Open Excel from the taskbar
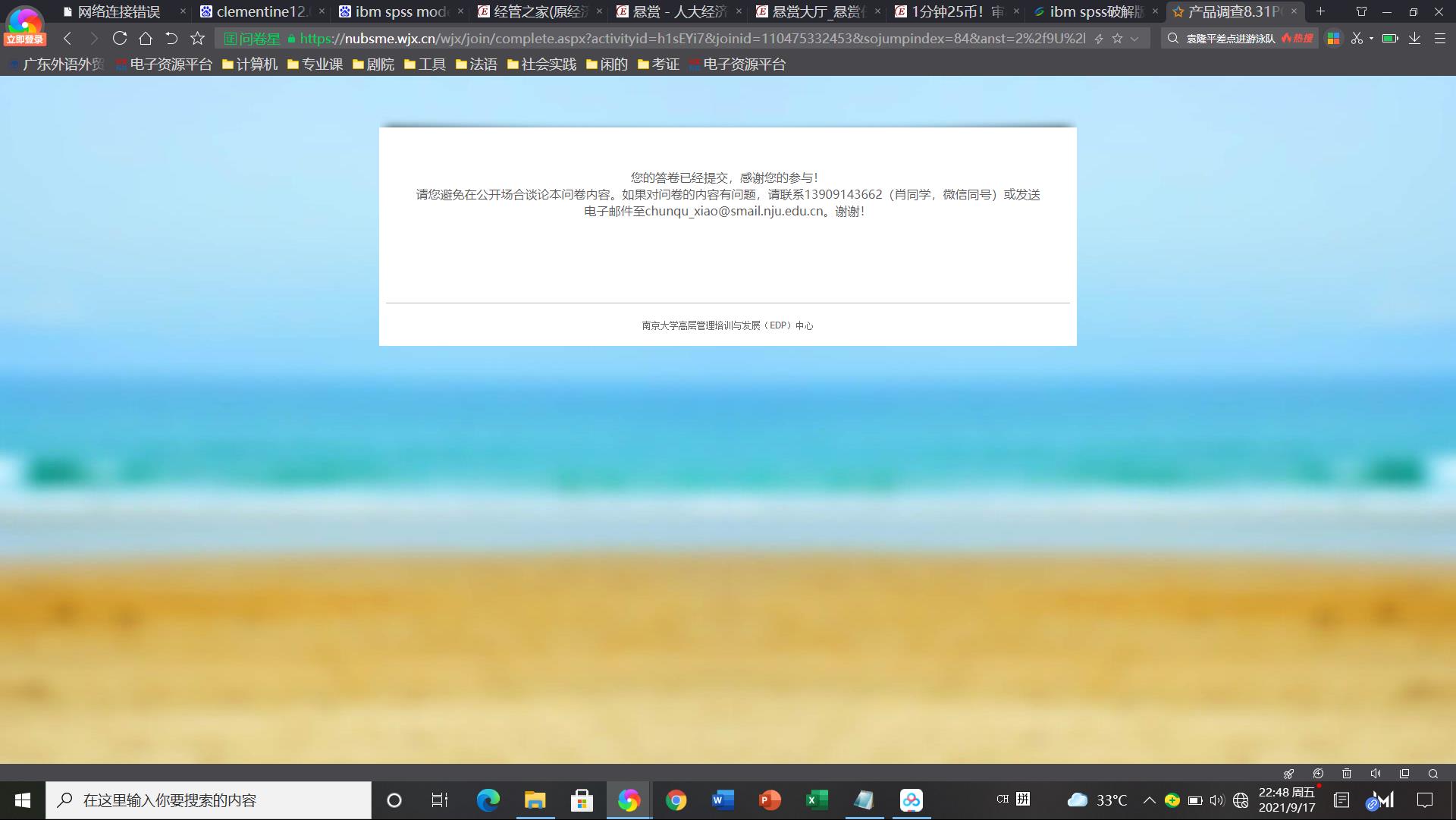Image resolution: width=1456 pixels, height=820 pixels. [816, 800]
